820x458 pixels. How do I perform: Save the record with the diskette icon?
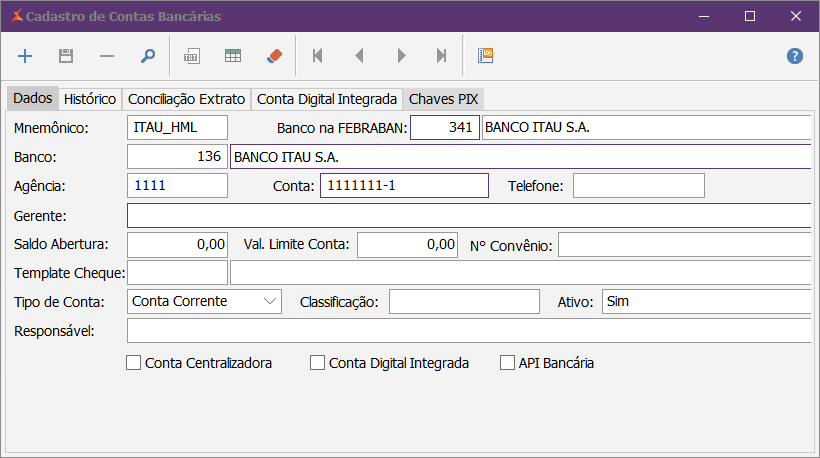66,56
